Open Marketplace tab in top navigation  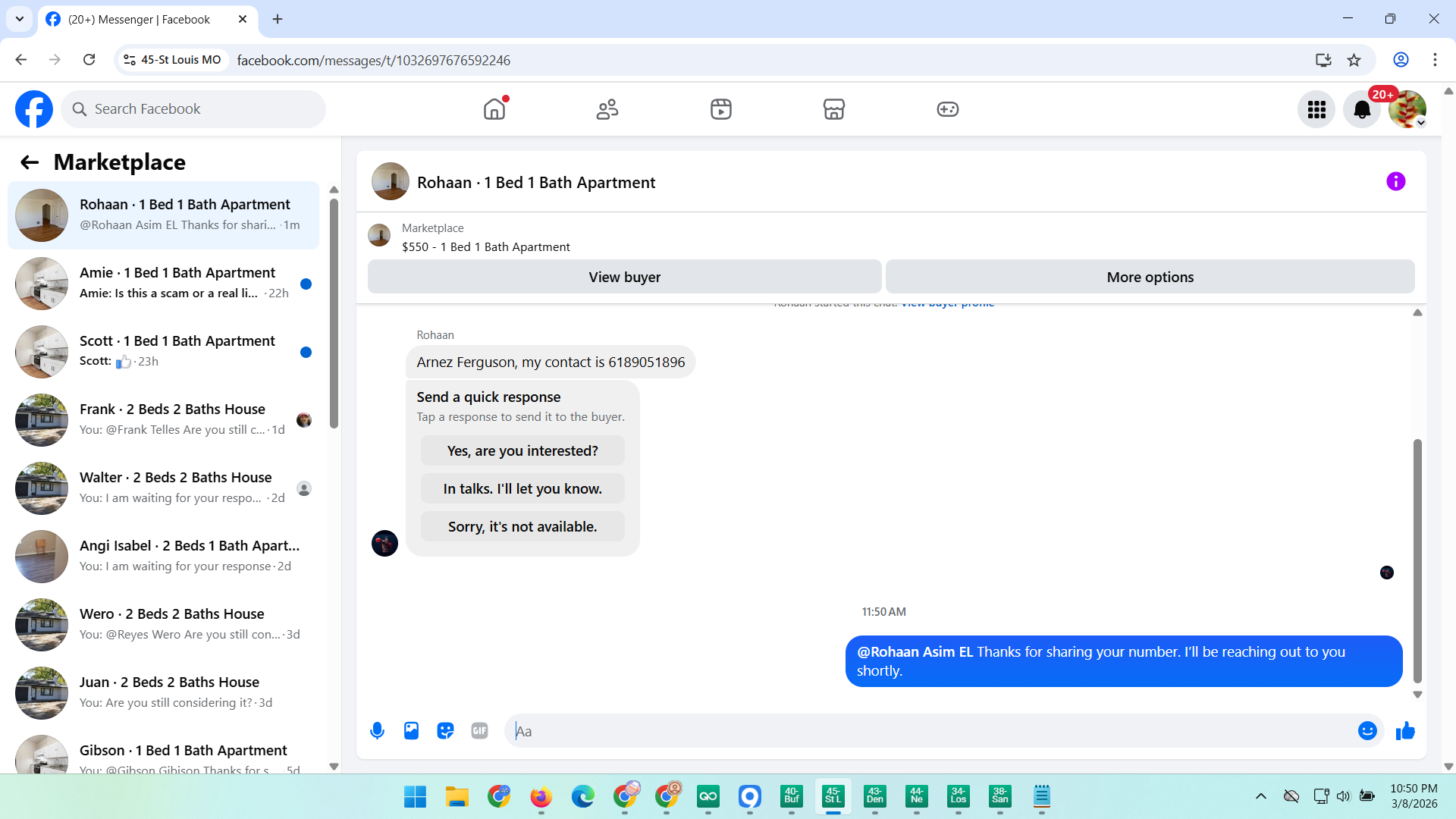[833, 110]
